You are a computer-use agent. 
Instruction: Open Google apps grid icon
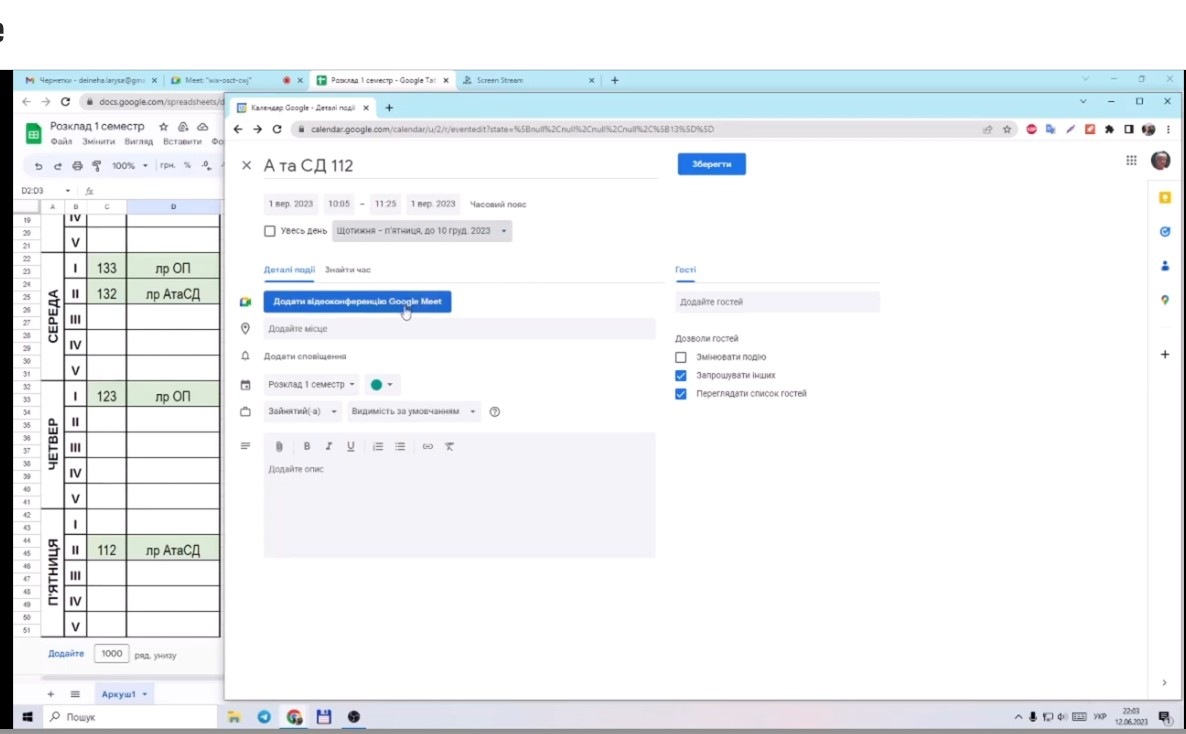tap(1131, 161)
